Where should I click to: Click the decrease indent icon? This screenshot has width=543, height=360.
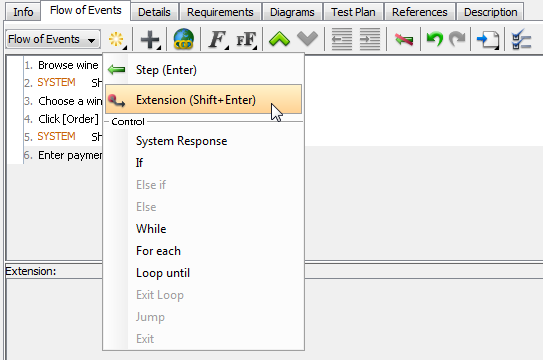point(341,39)
